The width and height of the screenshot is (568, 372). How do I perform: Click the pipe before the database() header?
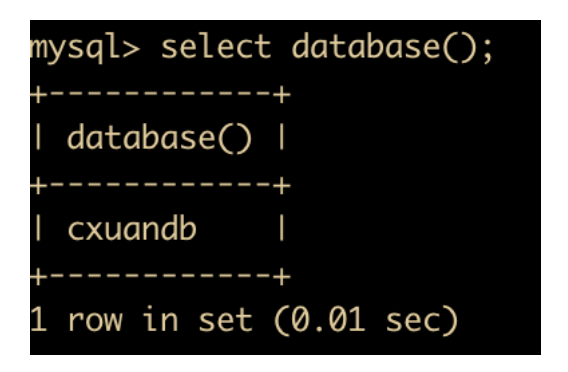[x=38, y=137]
